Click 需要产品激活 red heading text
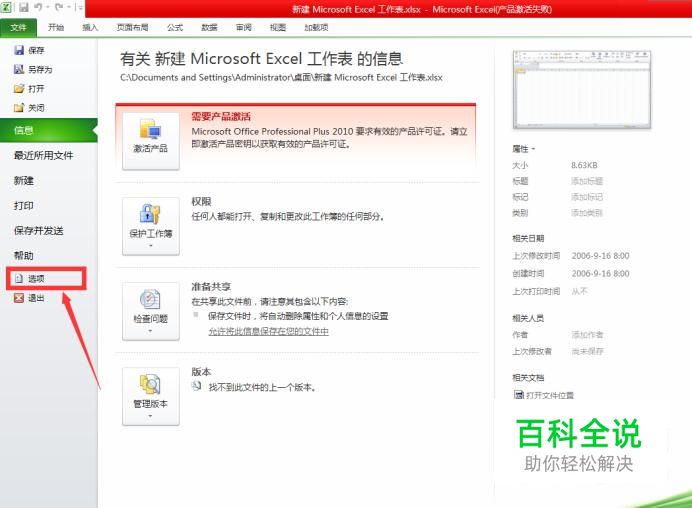 click(x=221, y=117)
